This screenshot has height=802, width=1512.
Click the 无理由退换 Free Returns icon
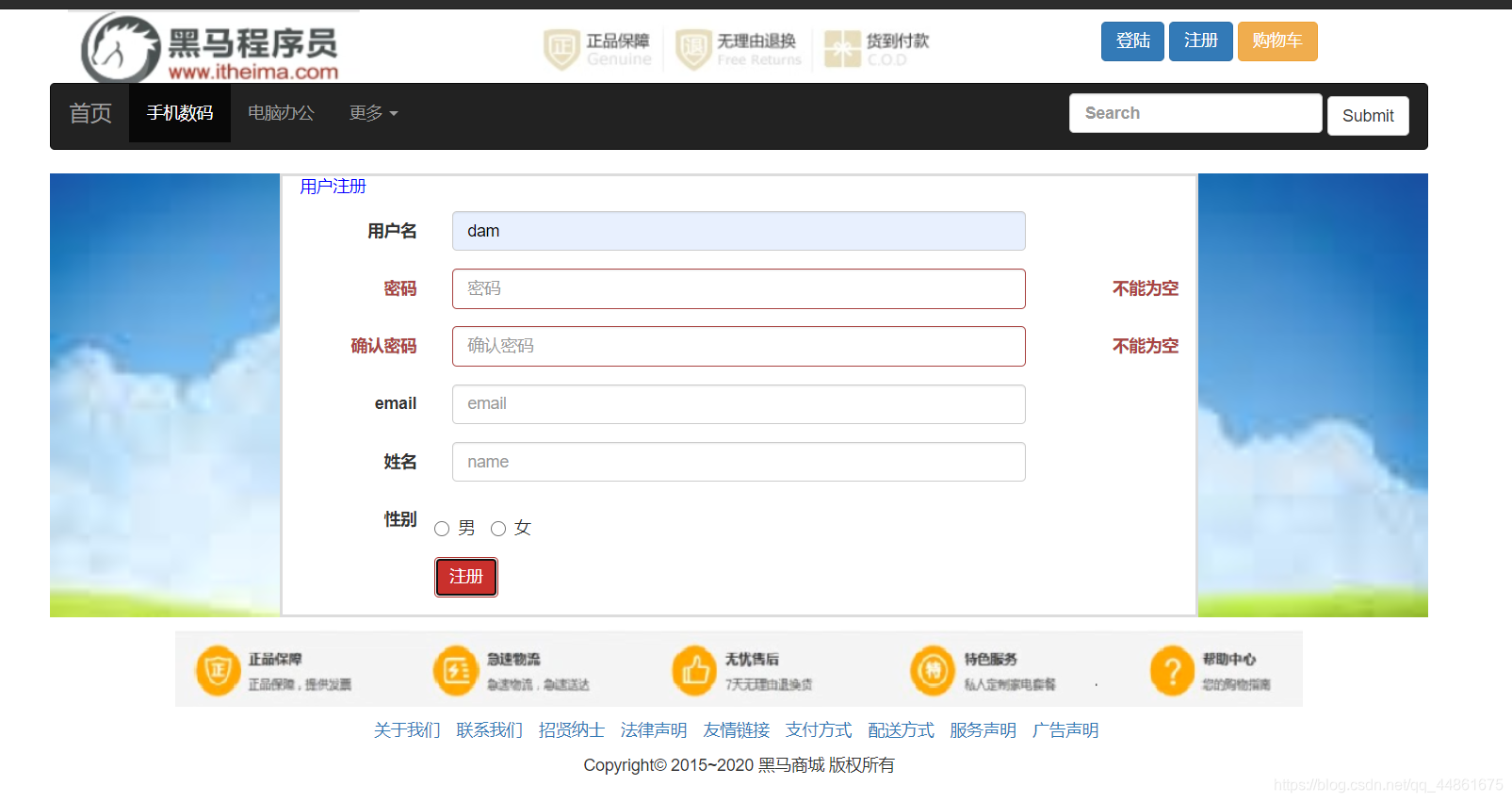pyautogui.click(x=693, y=49)
